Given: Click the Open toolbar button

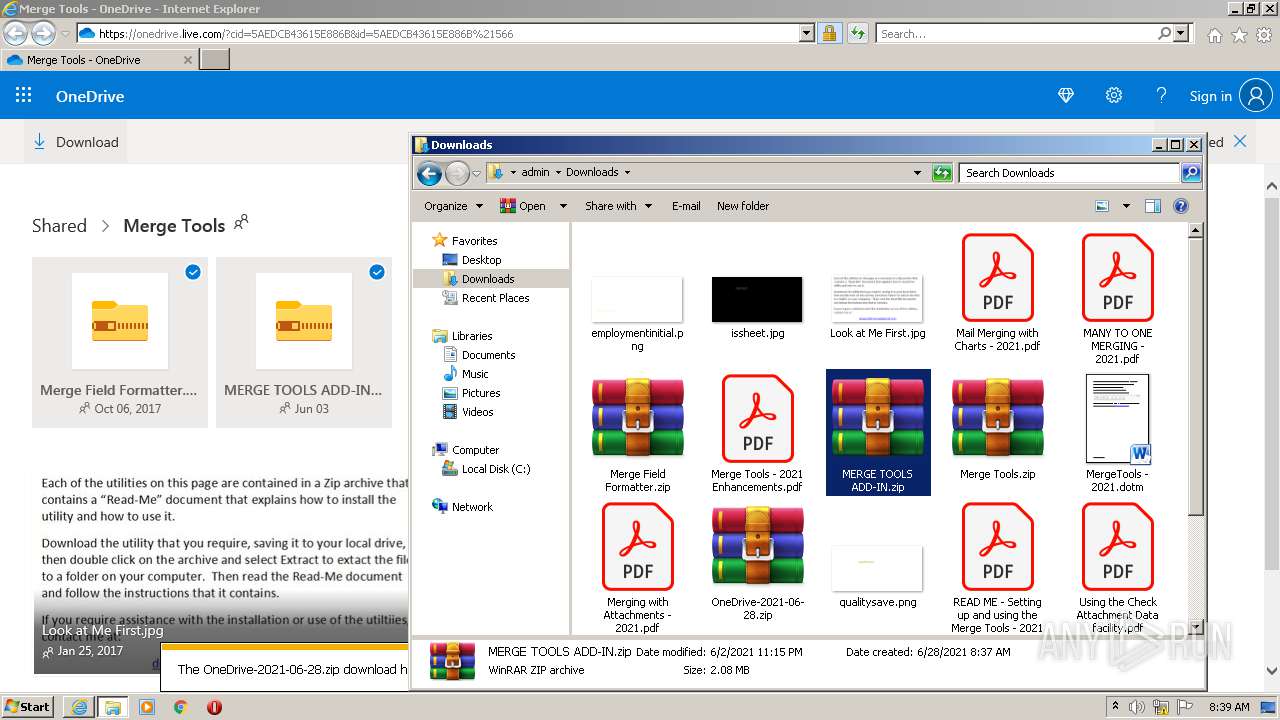Looking at the screenshot, I should tap(523, 206).
